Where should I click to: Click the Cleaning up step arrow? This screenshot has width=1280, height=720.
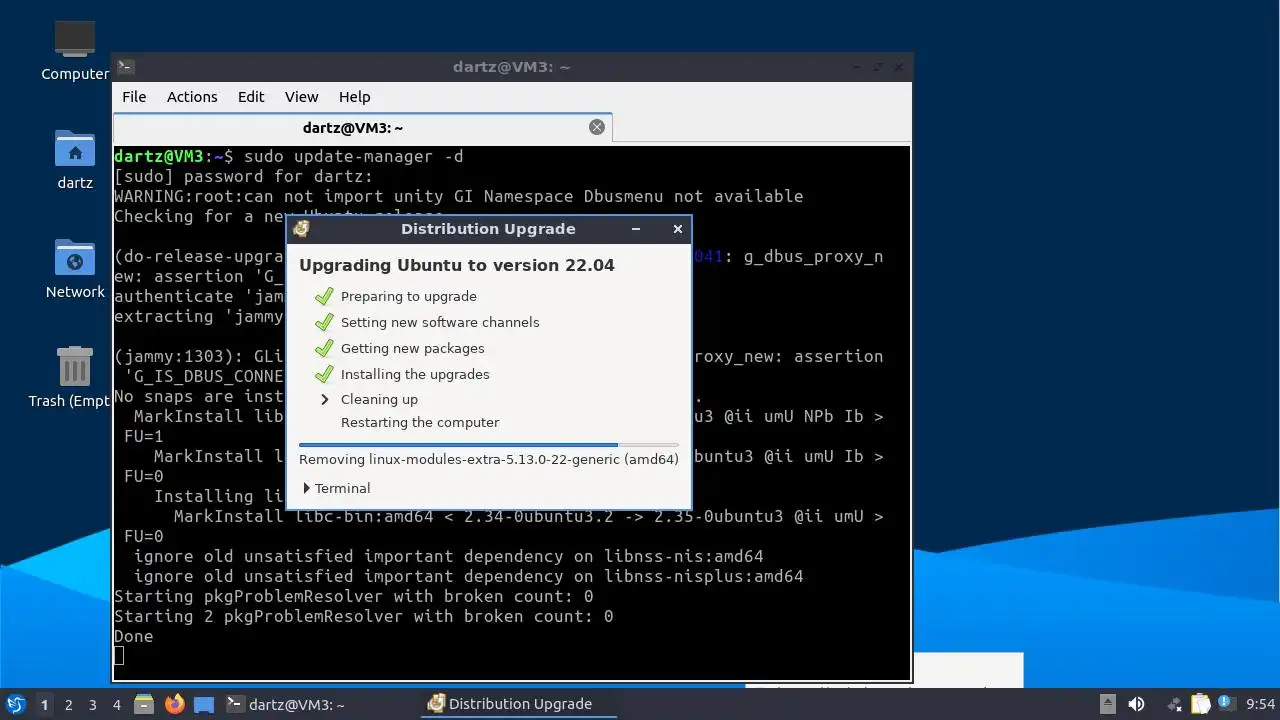point(324,399)
